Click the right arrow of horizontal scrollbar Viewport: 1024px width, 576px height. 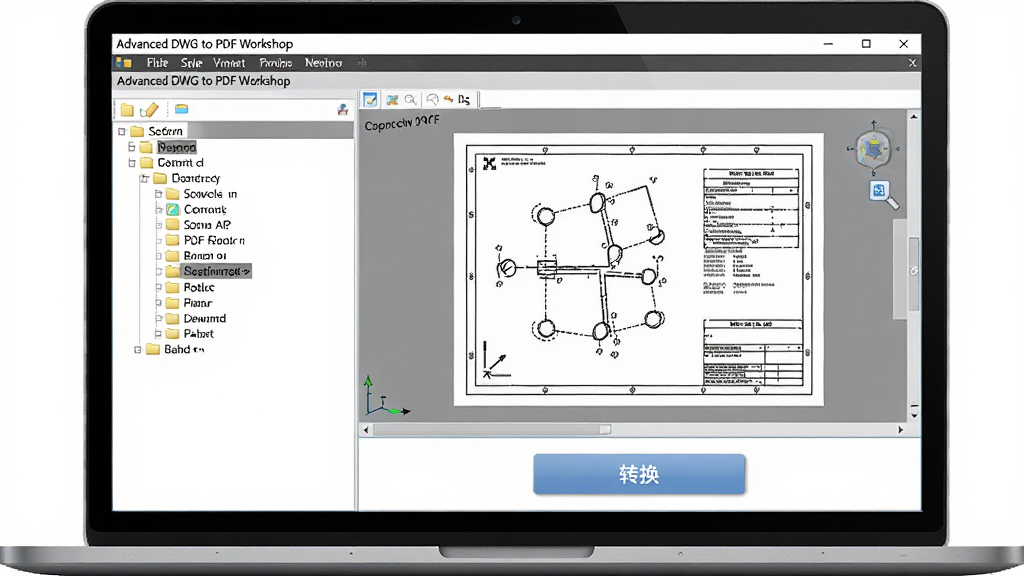901,430
